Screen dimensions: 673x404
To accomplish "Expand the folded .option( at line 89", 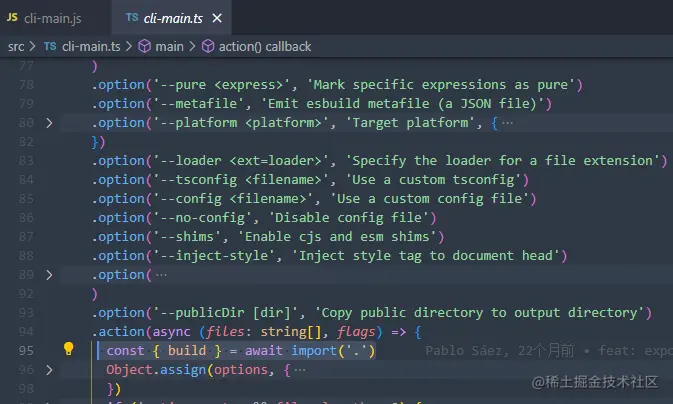I will pos(49,275).
